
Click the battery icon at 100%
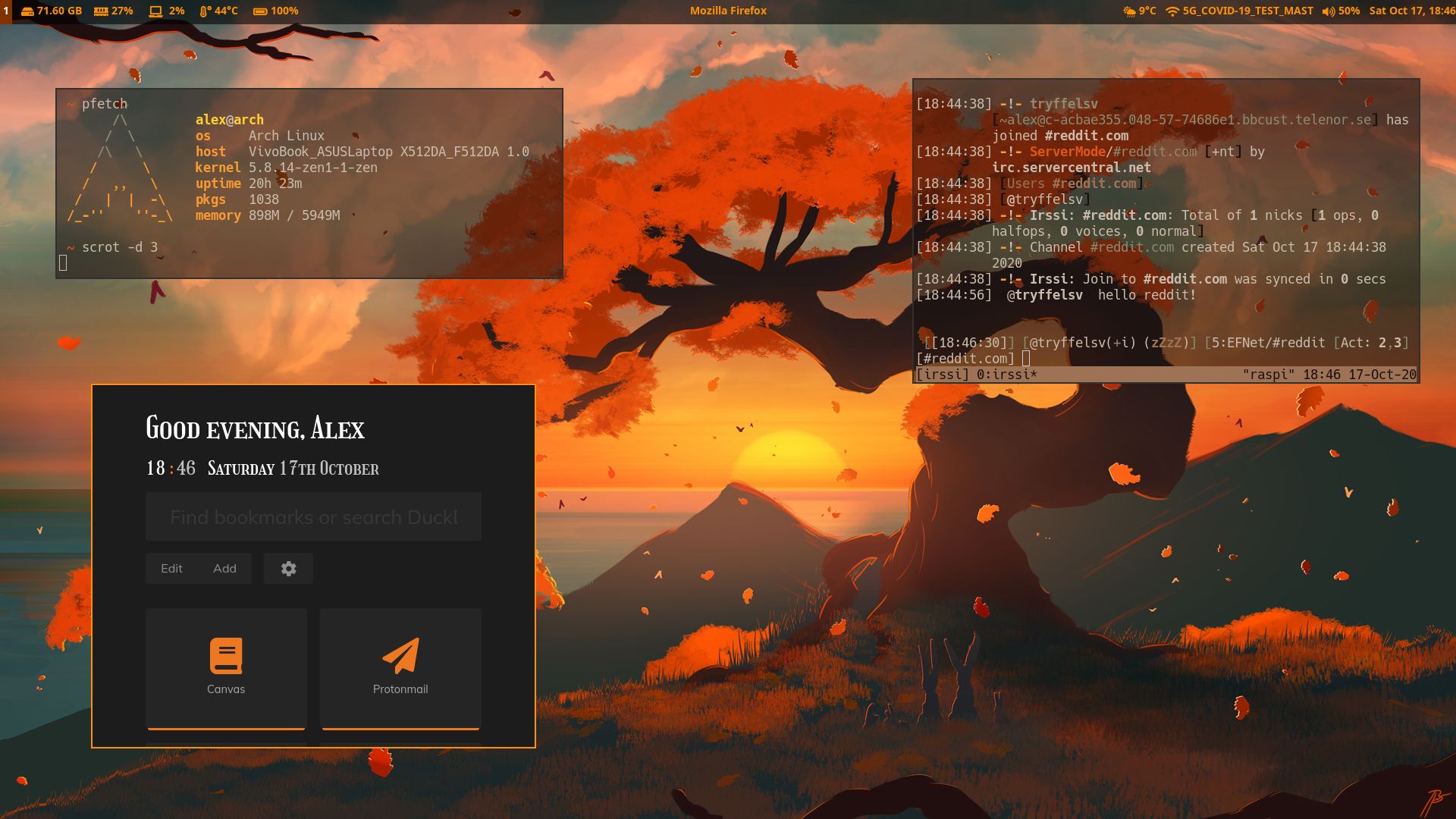(262, 11)
